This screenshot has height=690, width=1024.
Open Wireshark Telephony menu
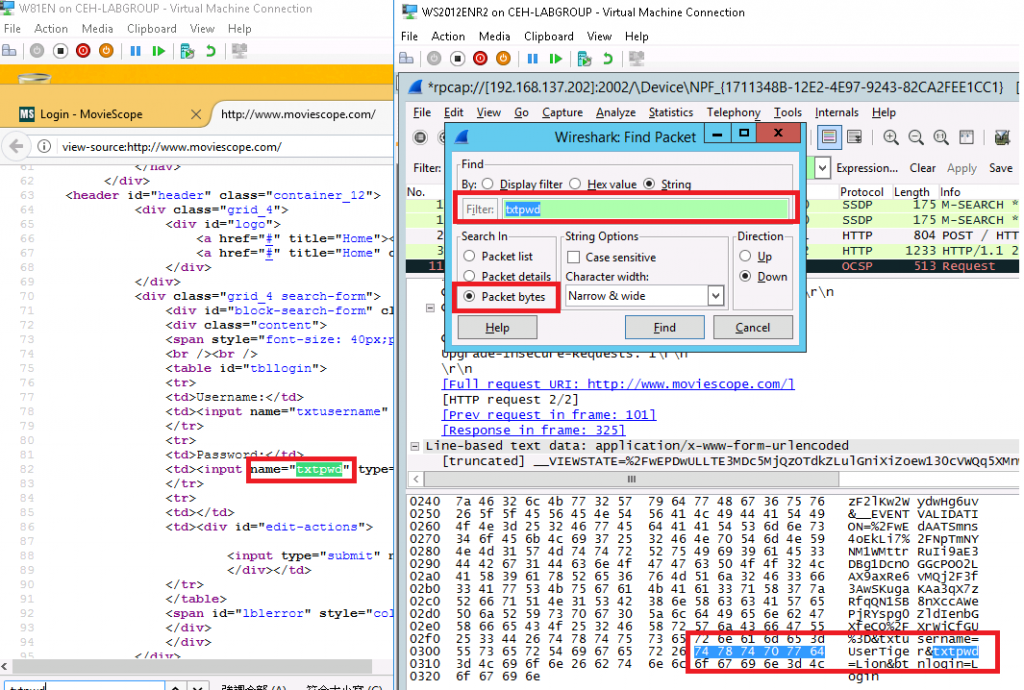(x=733, y=112)
